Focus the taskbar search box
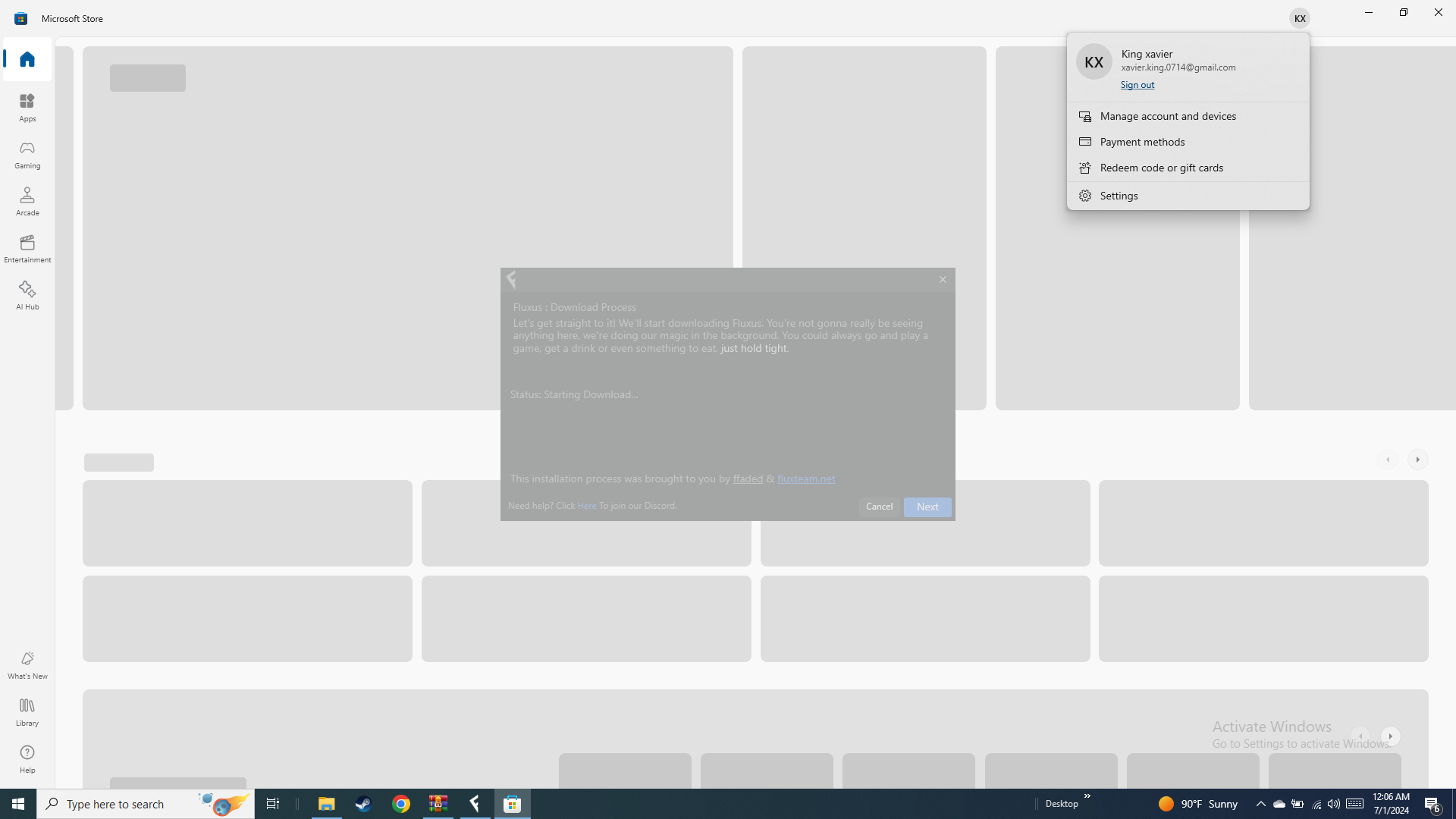This screenshot has width=1456, height=819. (146, 804)
